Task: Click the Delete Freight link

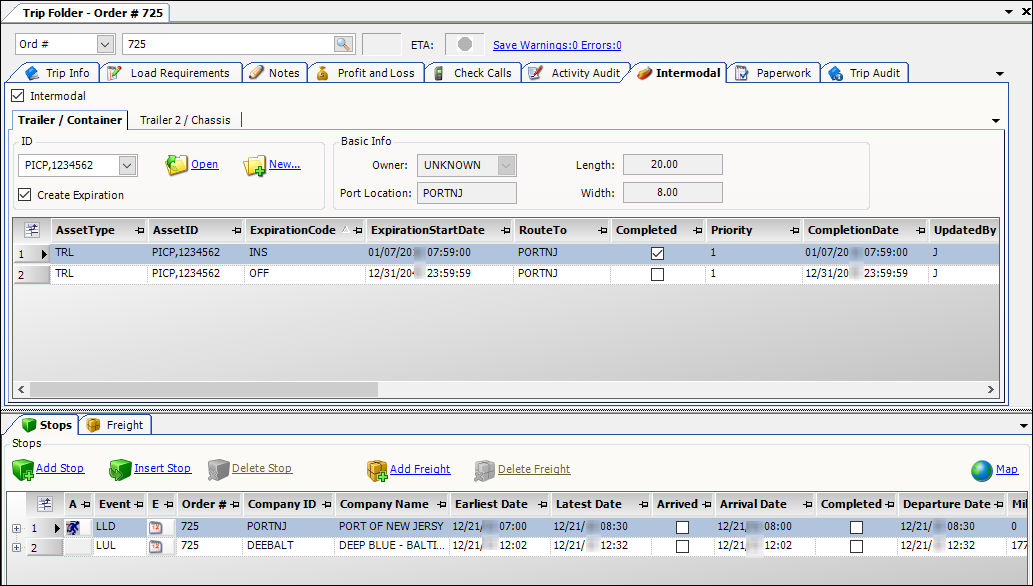Action: click(x=534, y=469)
